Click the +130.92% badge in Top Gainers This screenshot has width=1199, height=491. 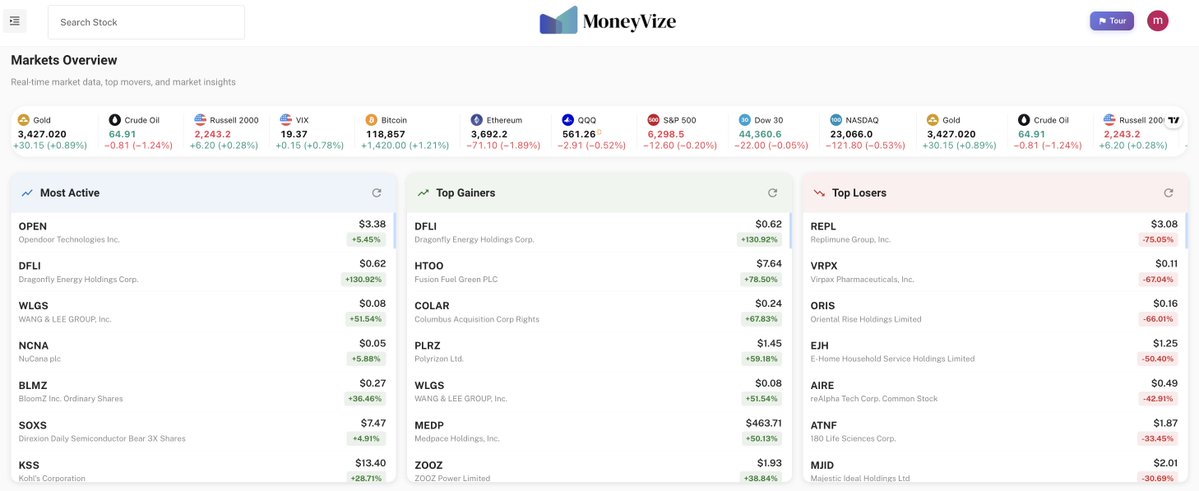click(759, 240)
